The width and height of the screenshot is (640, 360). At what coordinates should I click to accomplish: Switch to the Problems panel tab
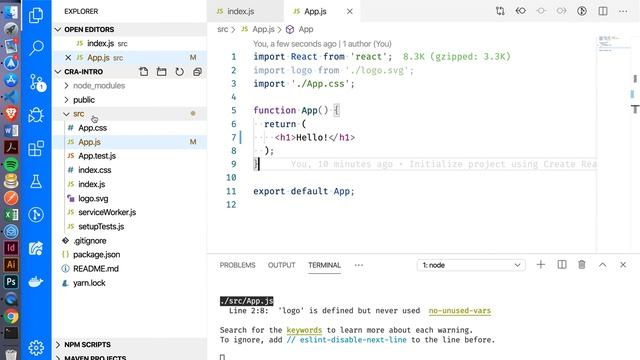[237, 265]
